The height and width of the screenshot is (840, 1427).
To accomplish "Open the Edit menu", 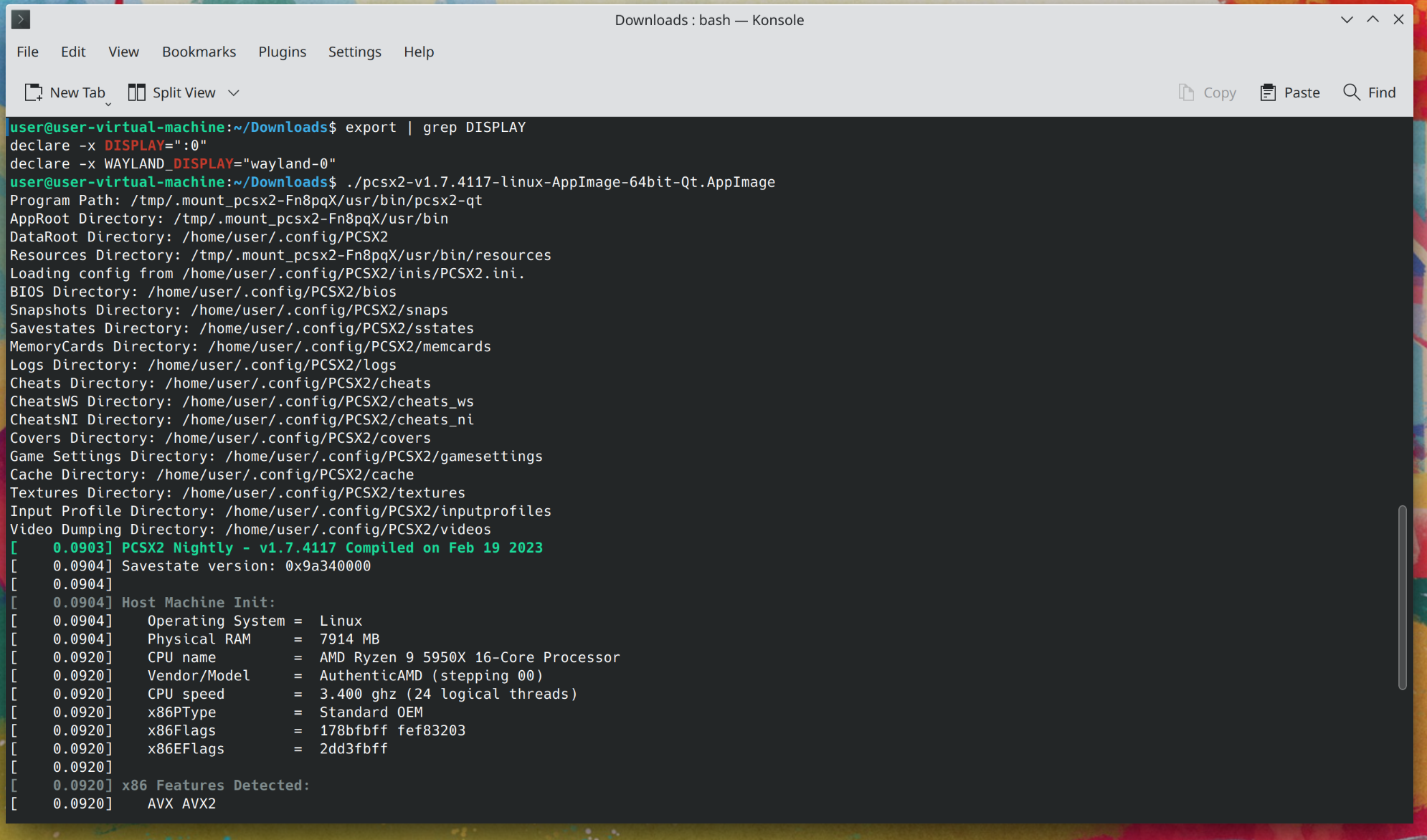I will (72, 51).
